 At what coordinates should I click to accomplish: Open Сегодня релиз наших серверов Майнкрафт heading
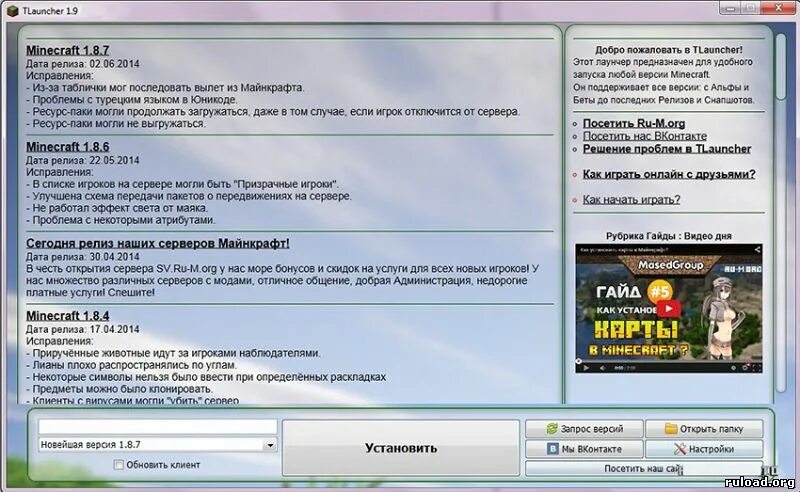coord(158,243)
